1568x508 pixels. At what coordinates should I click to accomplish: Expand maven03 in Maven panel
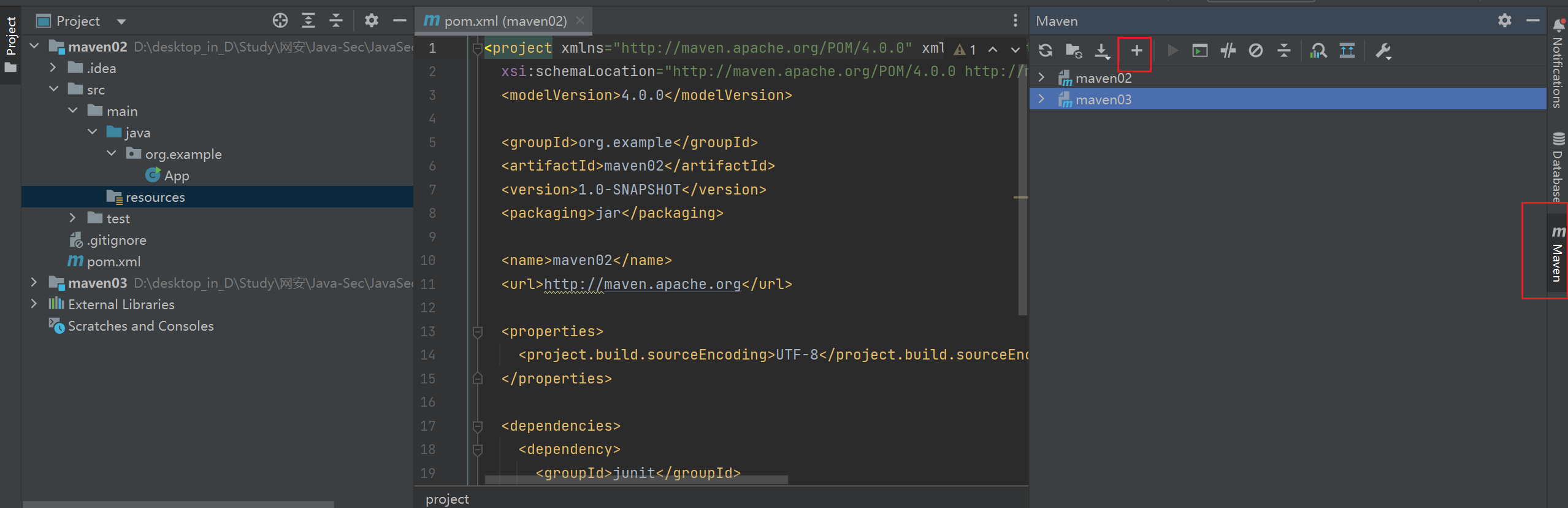point(1041,99)
